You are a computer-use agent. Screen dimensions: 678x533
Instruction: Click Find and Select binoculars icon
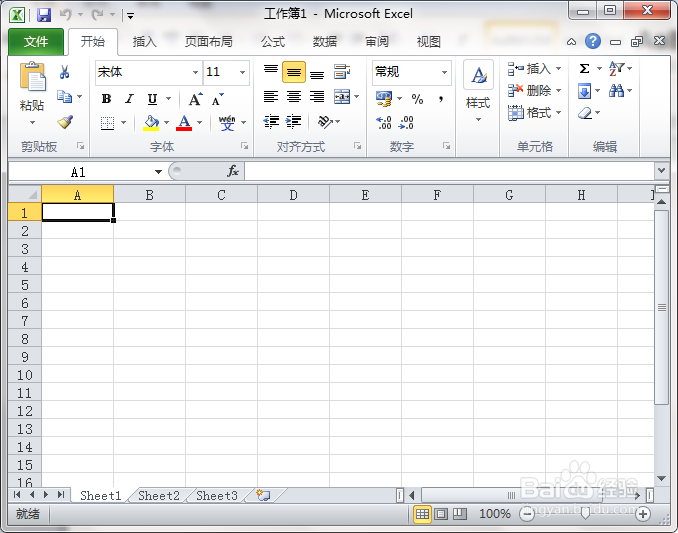click(616, 90)
